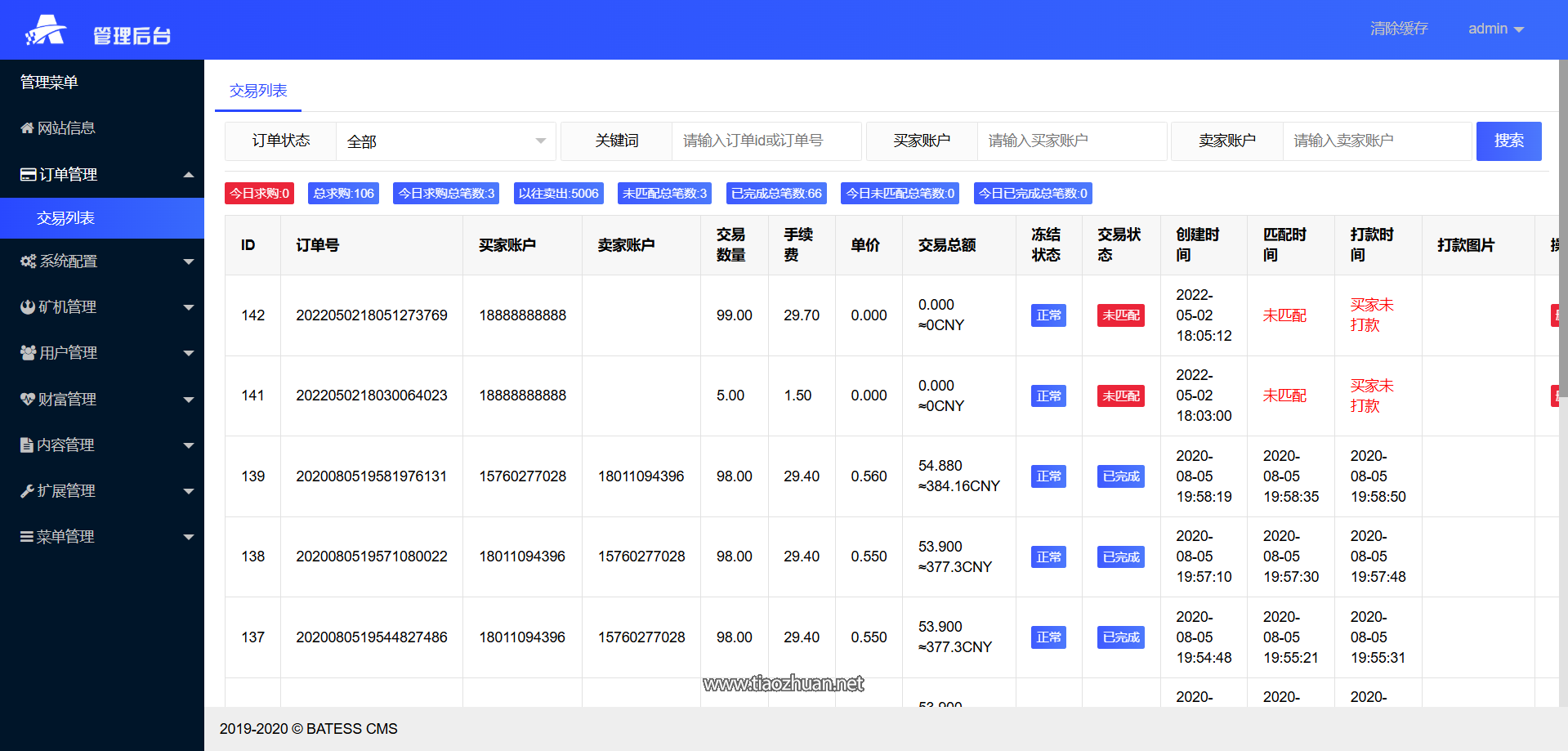
Task: Click the 今日求购总笔数:3 badge
Action: (x=446, y=194)
